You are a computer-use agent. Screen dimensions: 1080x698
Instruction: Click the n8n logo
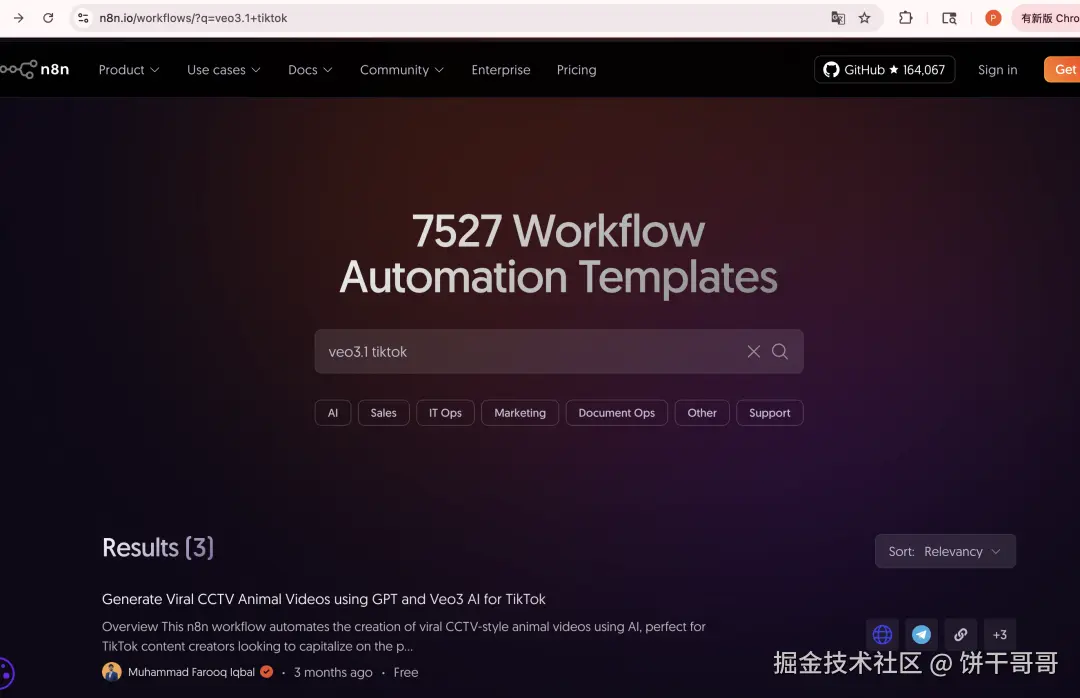35,70
